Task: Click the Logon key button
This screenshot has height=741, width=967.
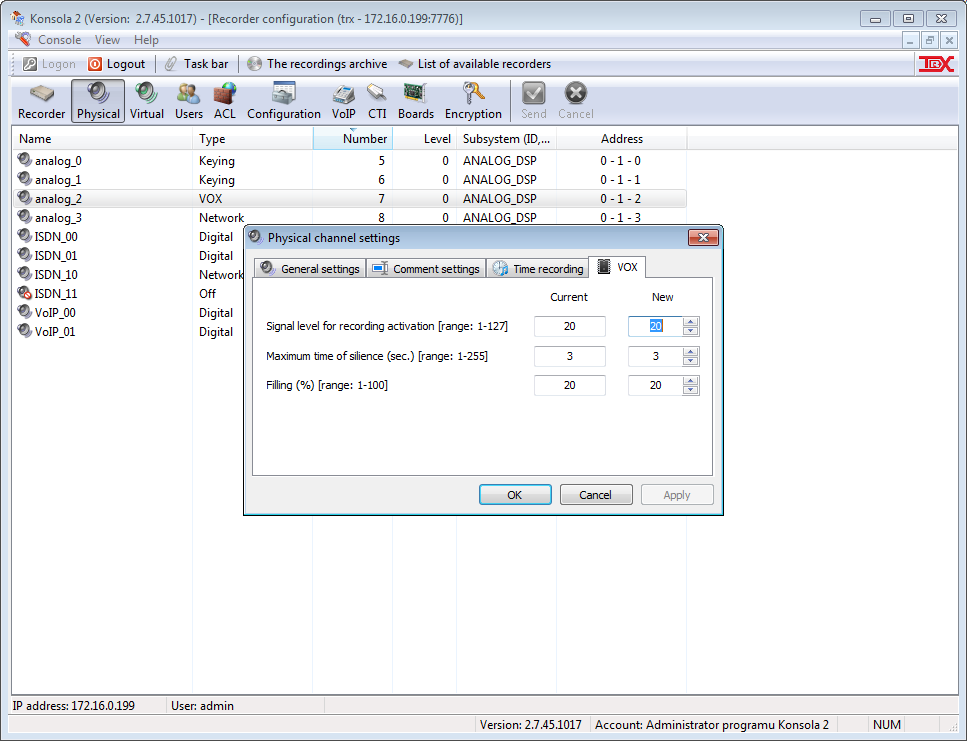Action: pyautogui.click(x=49, y=64)
